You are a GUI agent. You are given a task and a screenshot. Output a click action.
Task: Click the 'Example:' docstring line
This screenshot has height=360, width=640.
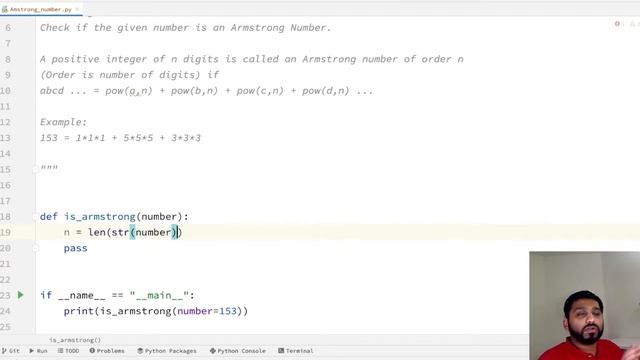click(63, 122)
